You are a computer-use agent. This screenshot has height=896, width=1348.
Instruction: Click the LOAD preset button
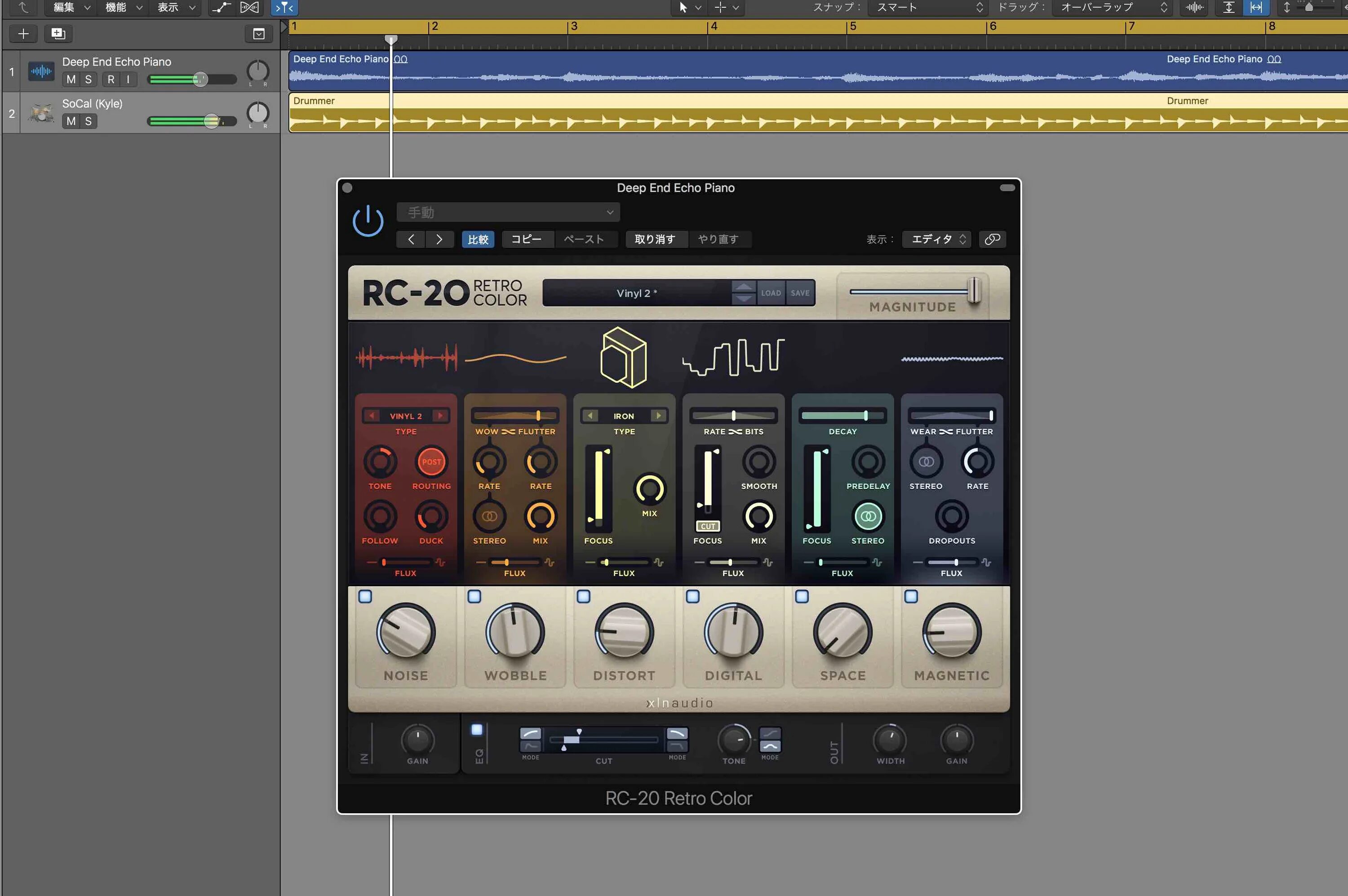click(770, 293)
